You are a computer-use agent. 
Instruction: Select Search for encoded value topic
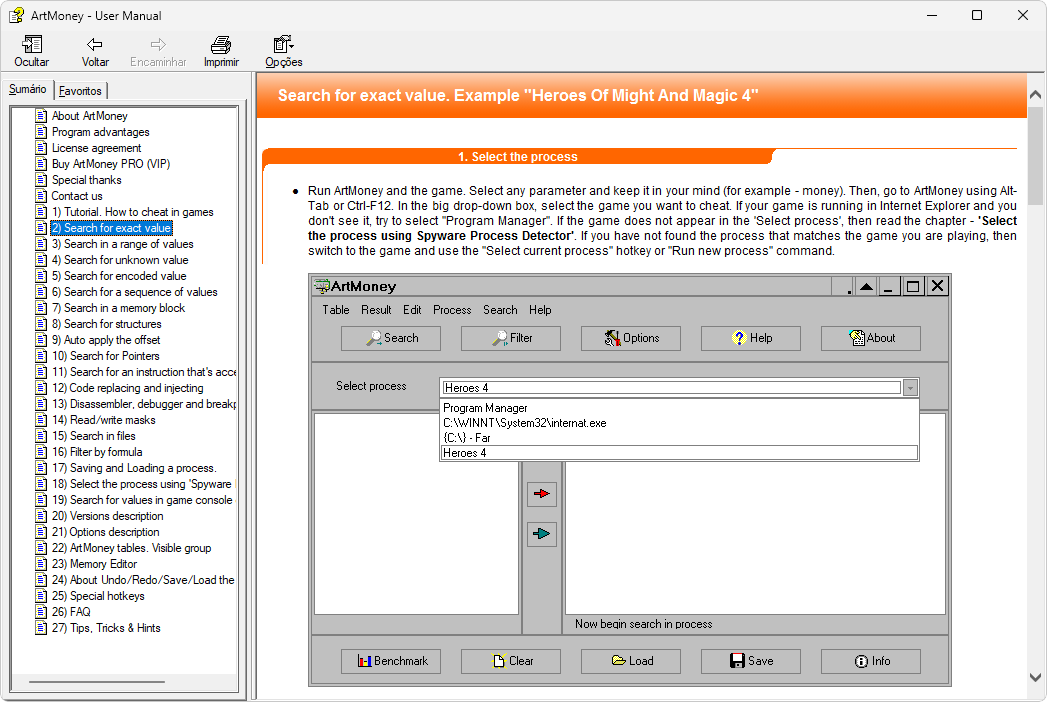pyautogui.click(x=120, y=276)
